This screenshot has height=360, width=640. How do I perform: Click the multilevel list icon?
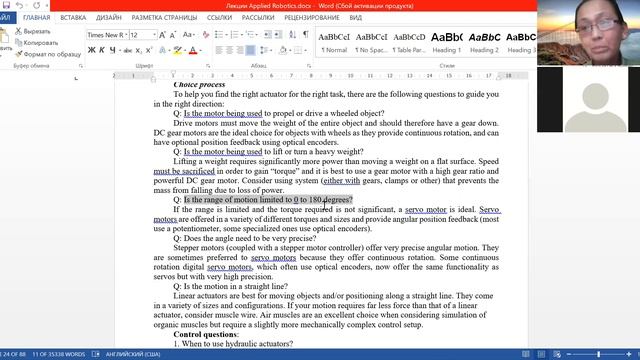[251, 35]
